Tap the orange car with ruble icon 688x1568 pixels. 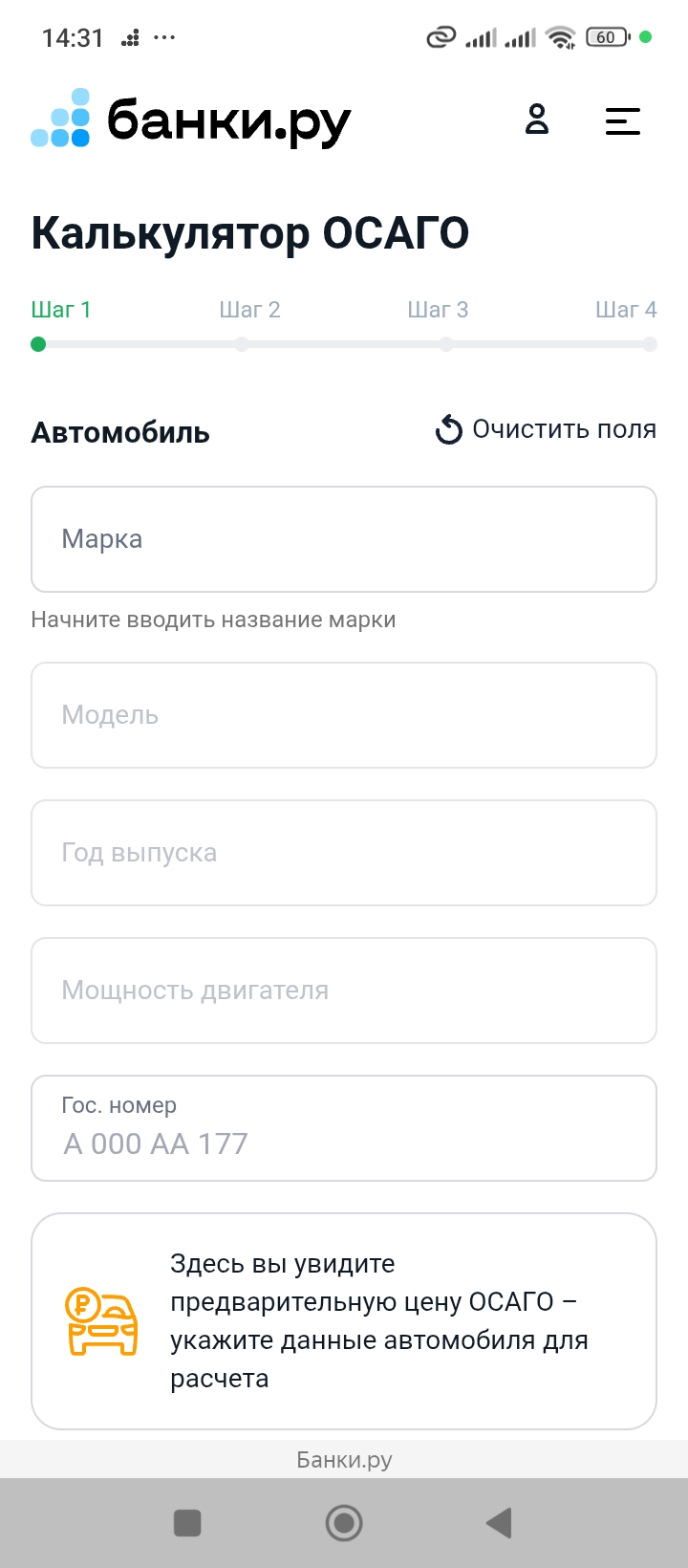(x=101, y=1321)
